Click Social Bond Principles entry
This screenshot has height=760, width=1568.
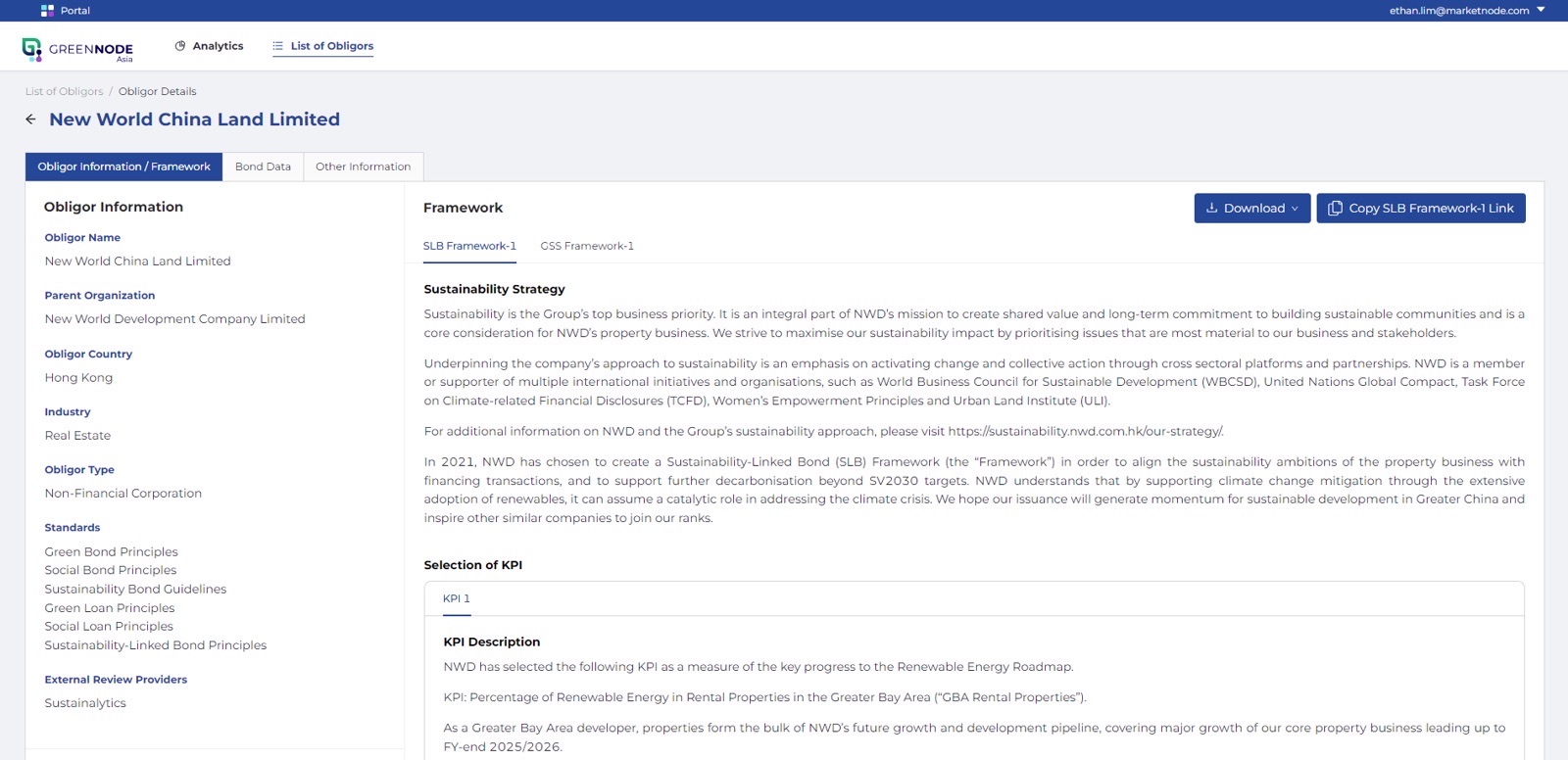click(111, 570)
